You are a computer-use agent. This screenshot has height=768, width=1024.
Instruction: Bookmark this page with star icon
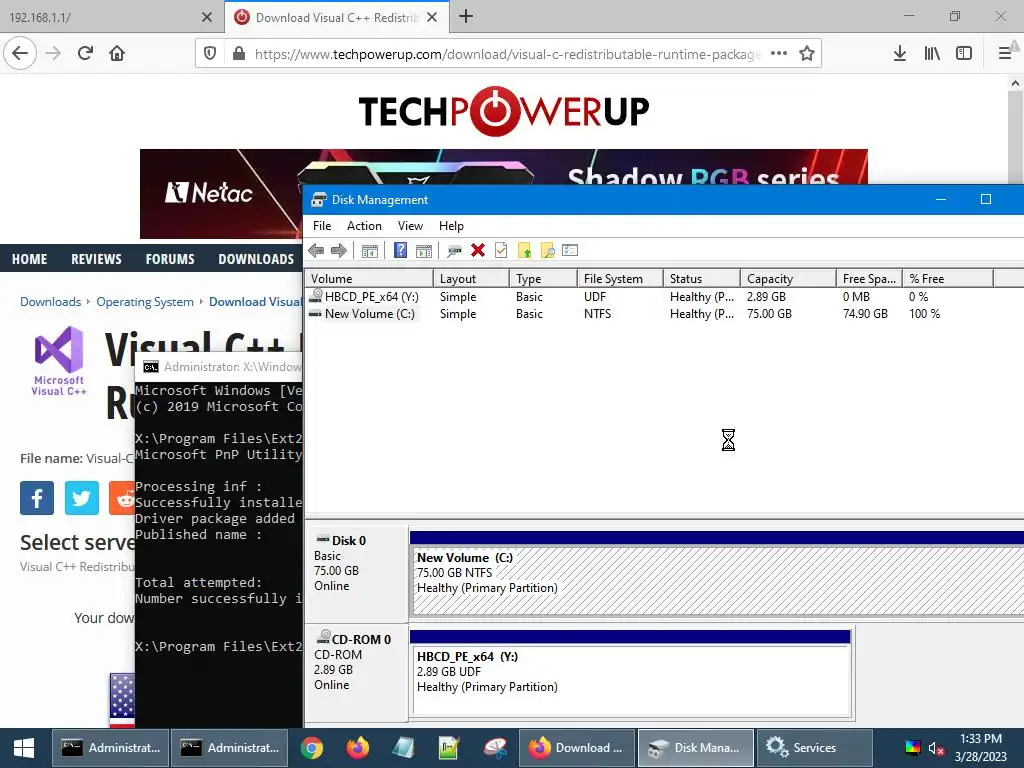click(x=807, y=54)
